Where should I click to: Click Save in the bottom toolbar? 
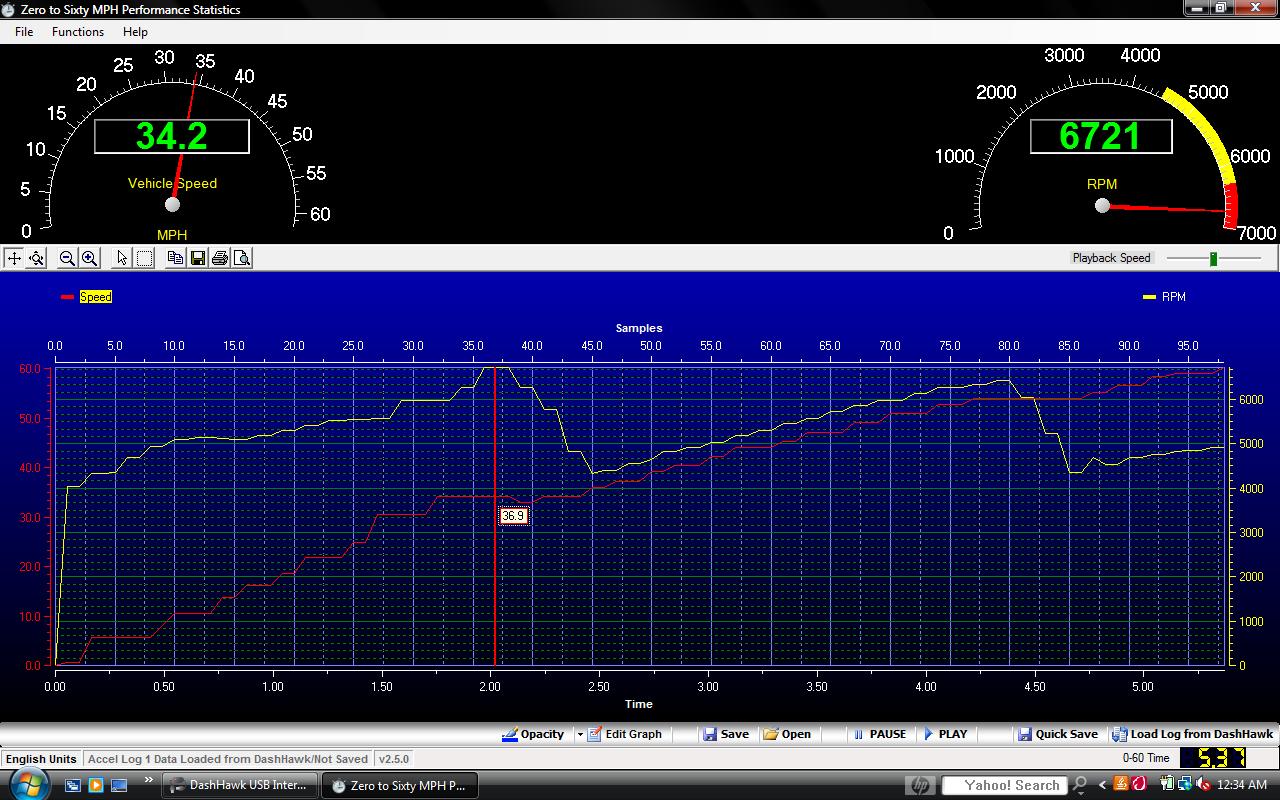[x=726, y=734]
